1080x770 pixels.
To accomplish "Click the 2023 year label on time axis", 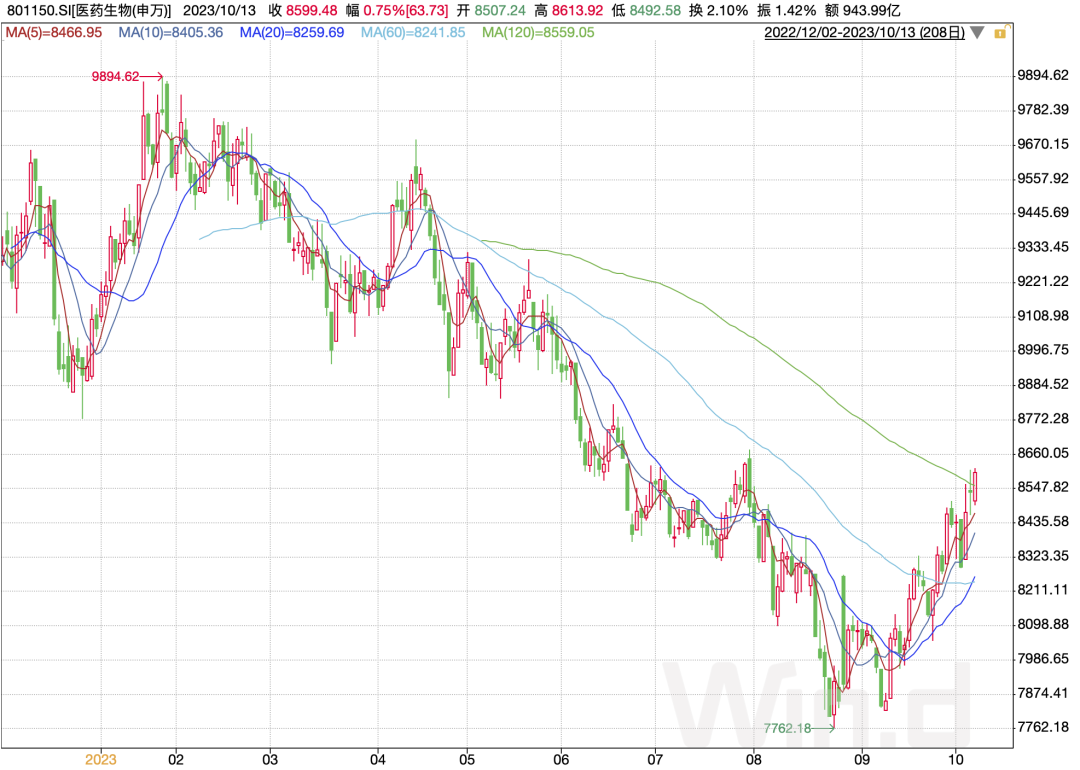I will click(x=101, y=760).
